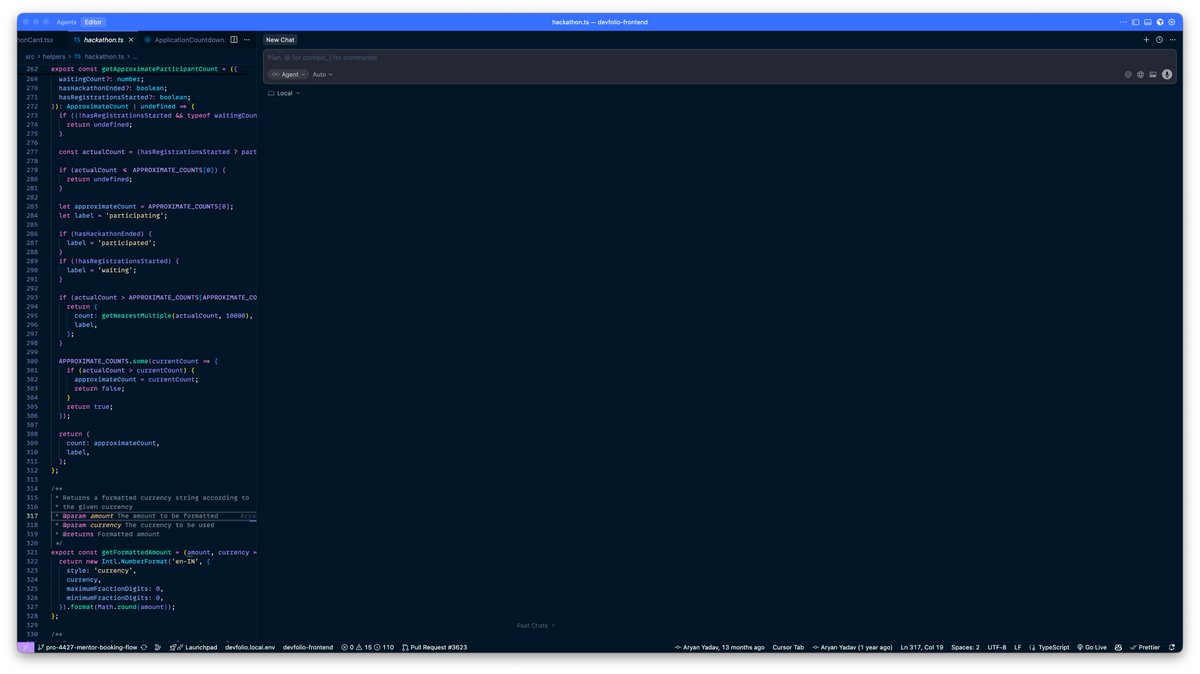Expand Past Chats section
Viewport: 1200px width, 674px height.
[535, 626]
